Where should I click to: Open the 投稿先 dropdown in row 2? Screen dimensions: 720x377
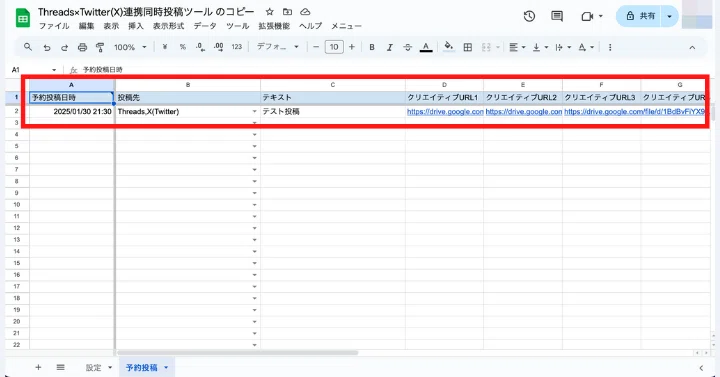tap(254, 112)
